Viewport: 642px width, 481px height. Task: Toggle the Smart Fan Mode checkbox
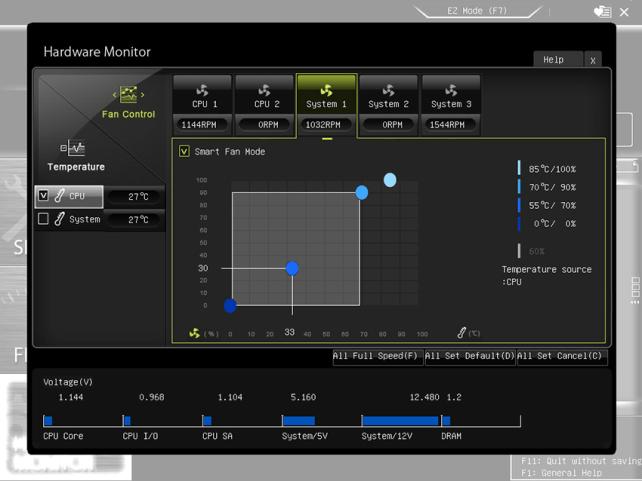coord(184,151)
